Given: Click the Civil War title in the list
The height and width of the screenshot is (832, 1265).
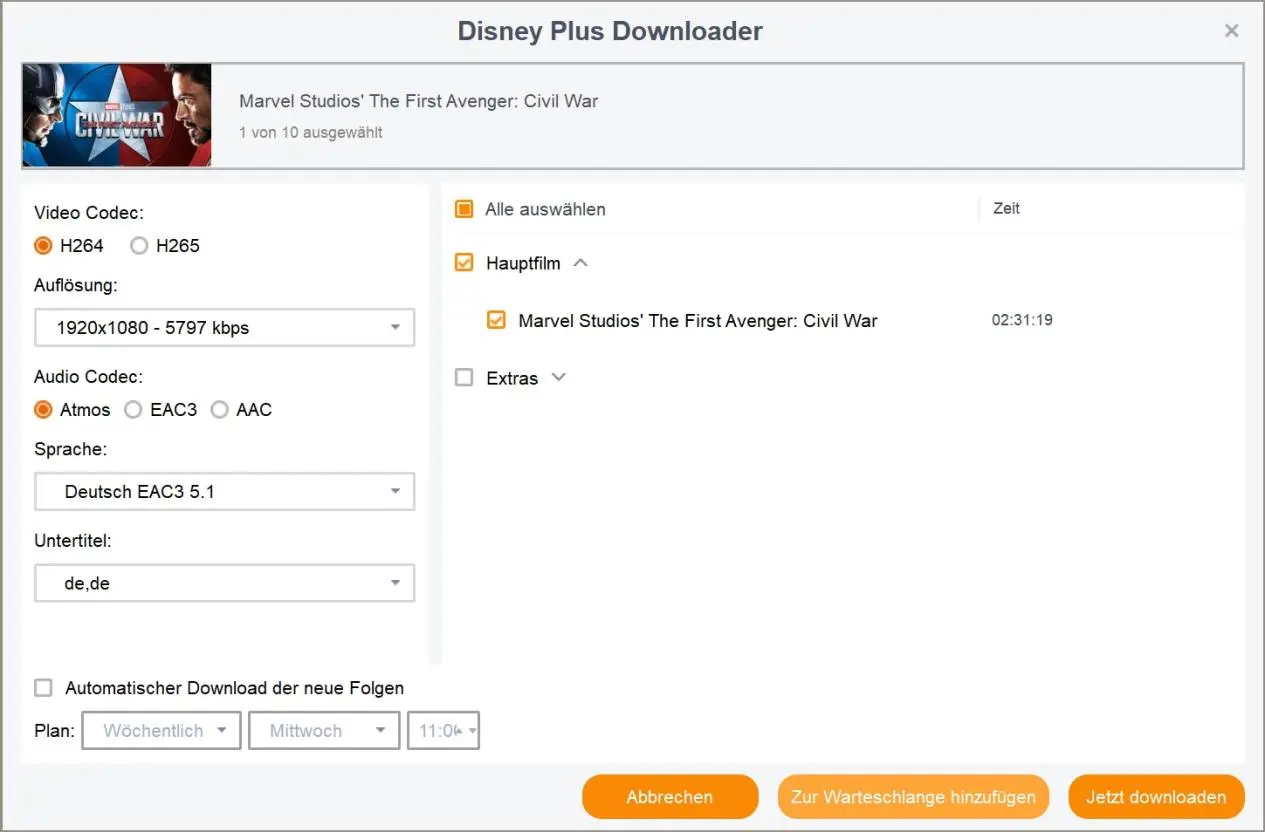Looking at the screenshot, I should [x=698, y=320].
